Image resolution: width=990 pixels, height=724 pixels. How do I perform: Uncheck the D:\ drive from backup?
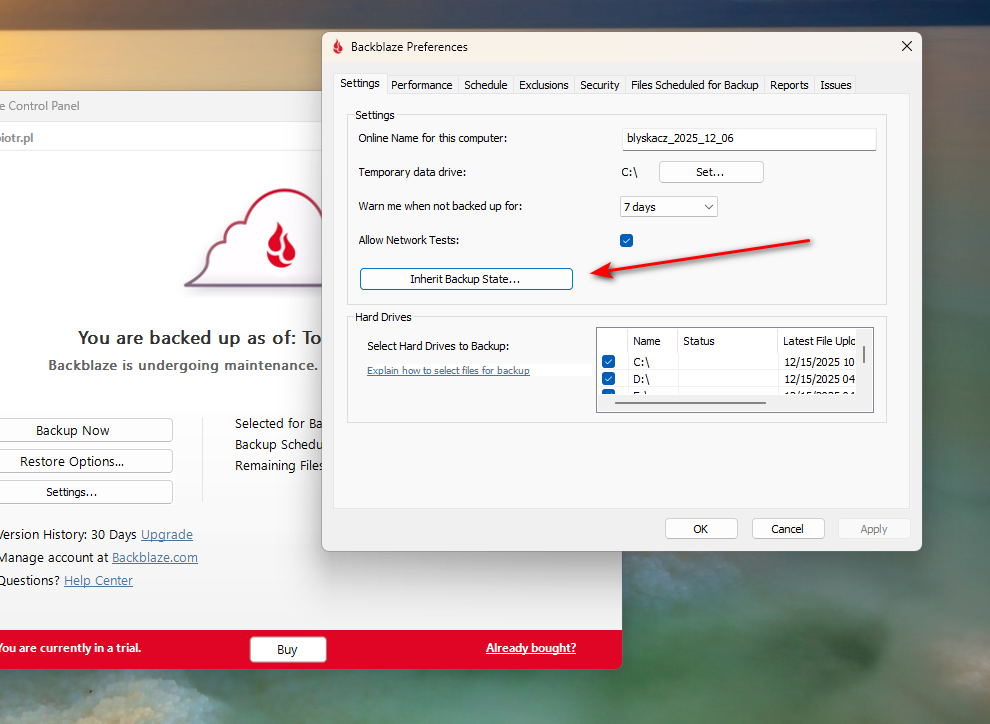609,379
